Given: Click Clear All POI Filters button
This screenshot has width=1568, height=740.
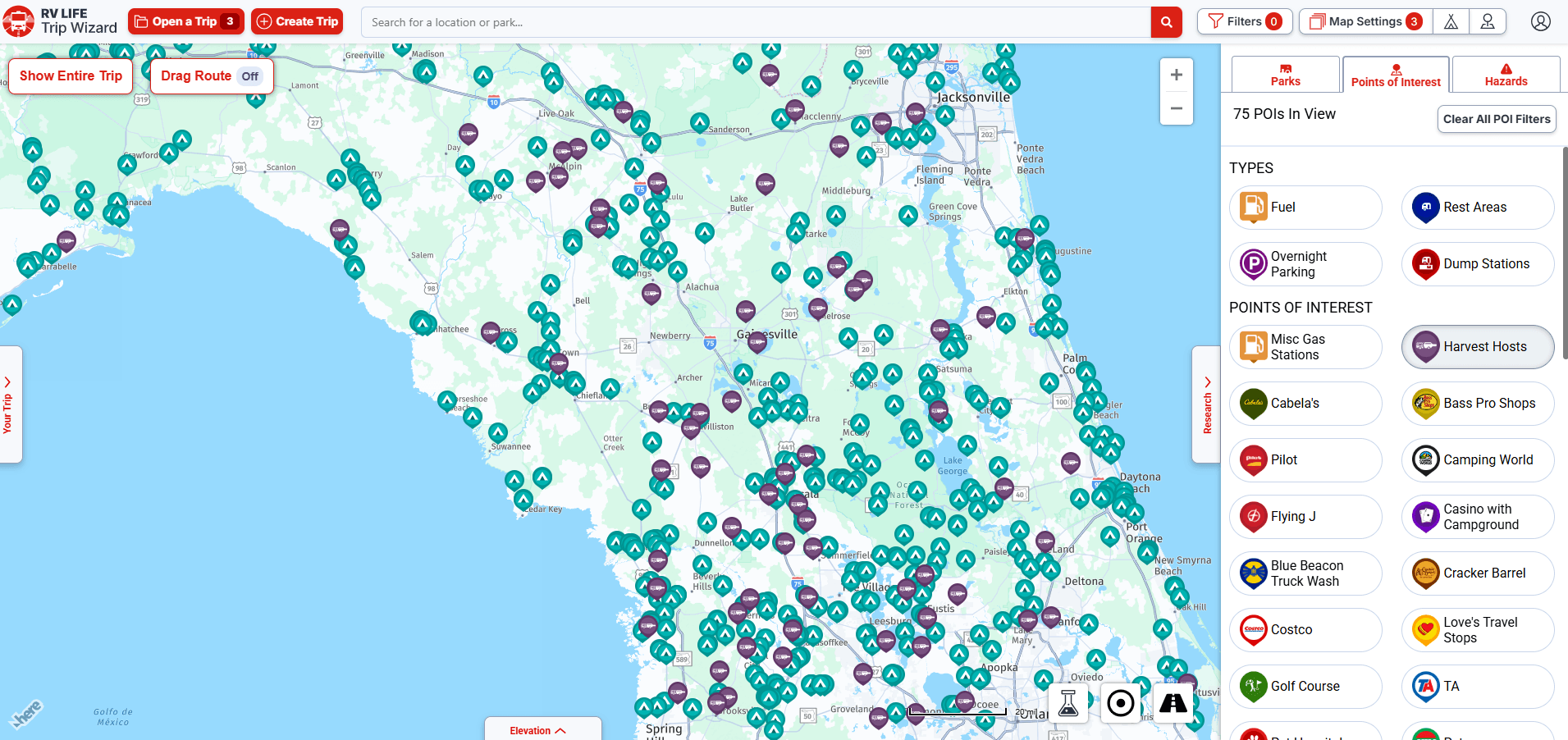Looking at the screenshot, I should (x=1497, y=119).
